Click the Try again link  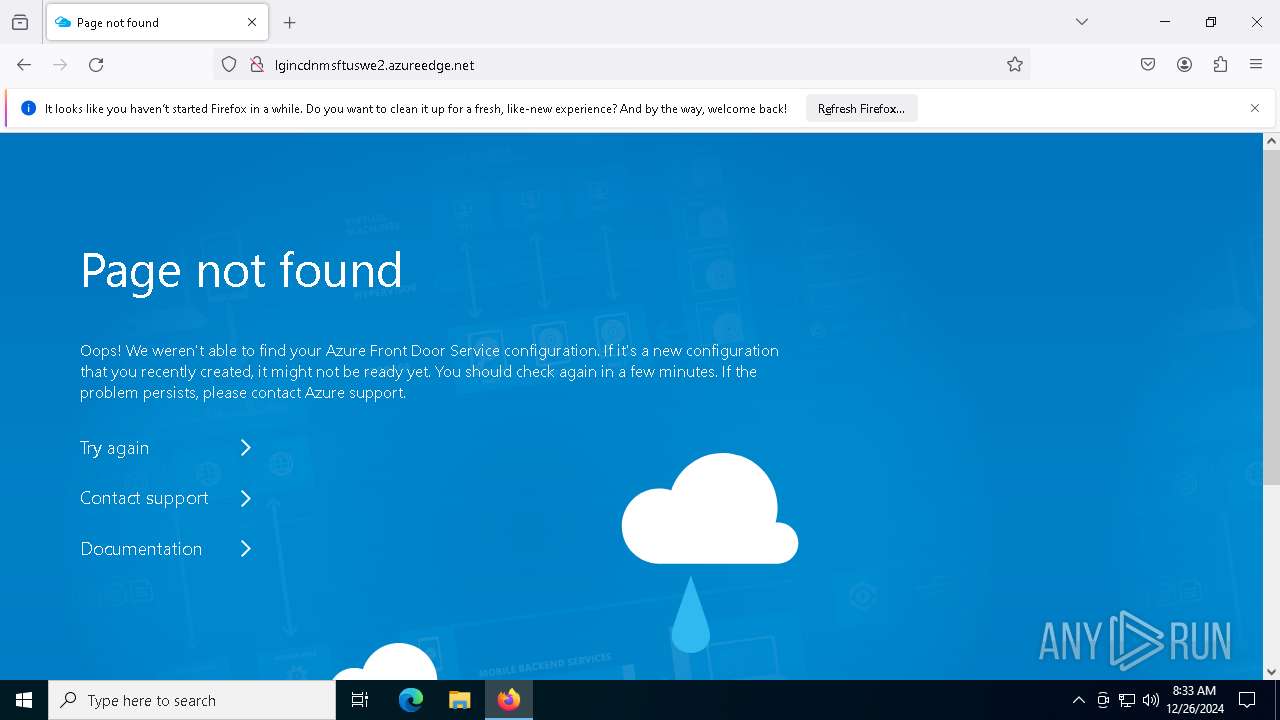click(x=114, y=448)
